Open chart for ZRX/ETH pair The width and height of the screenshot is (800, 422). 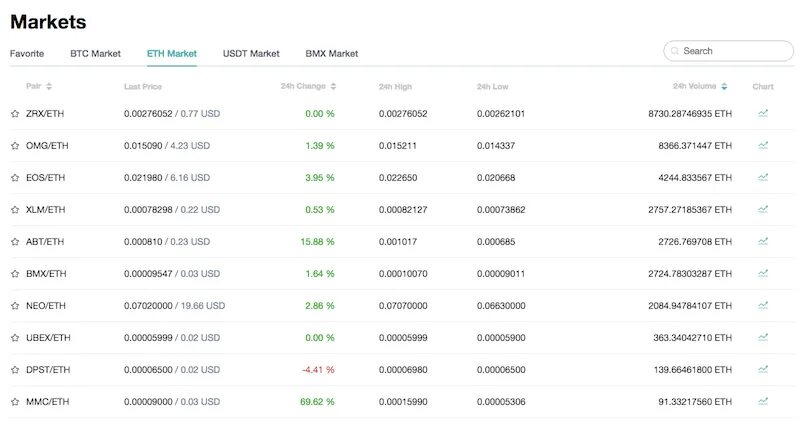(763, 113)
